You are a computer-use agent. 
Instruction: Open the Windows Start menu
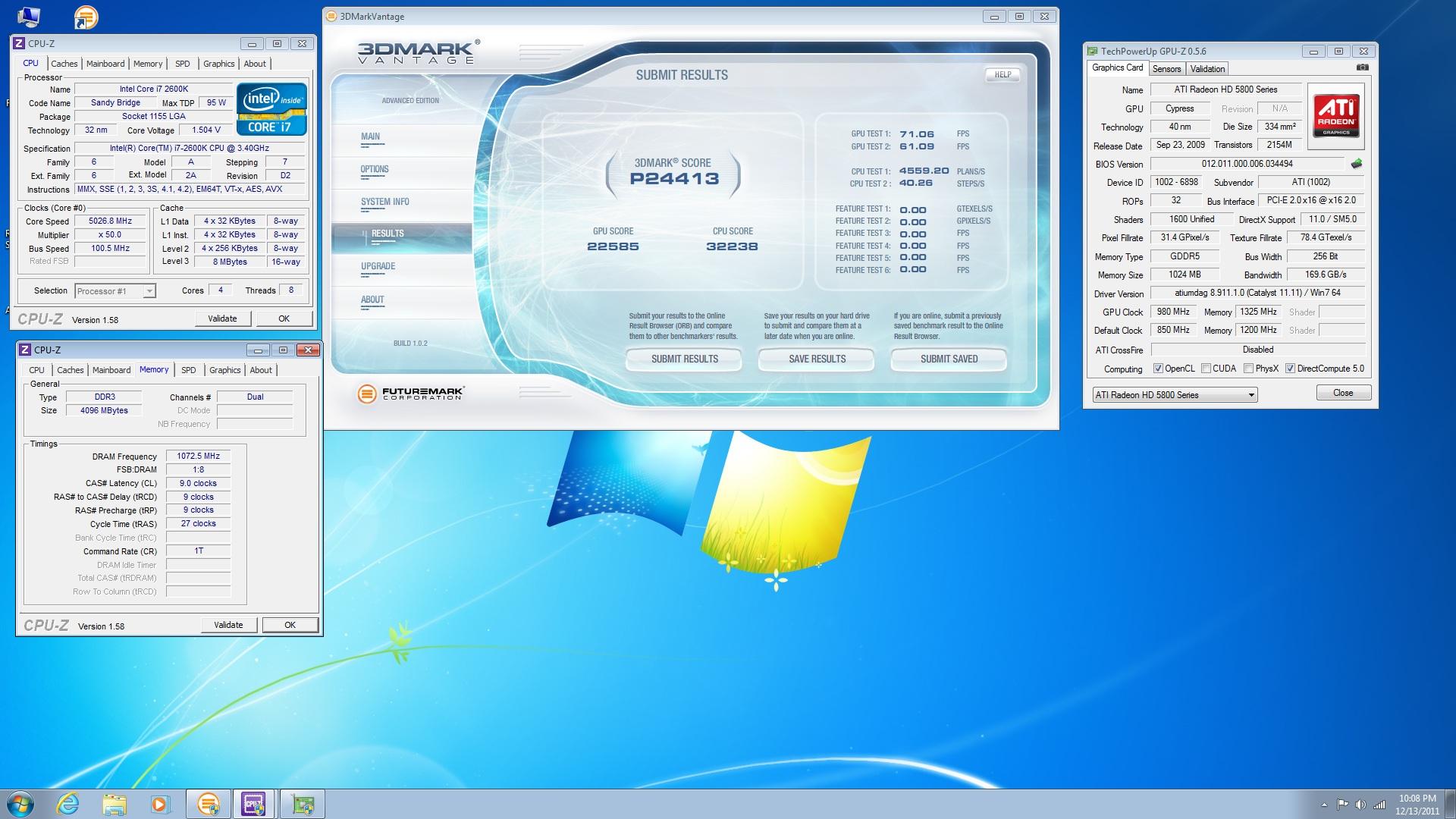click(20, 804)
